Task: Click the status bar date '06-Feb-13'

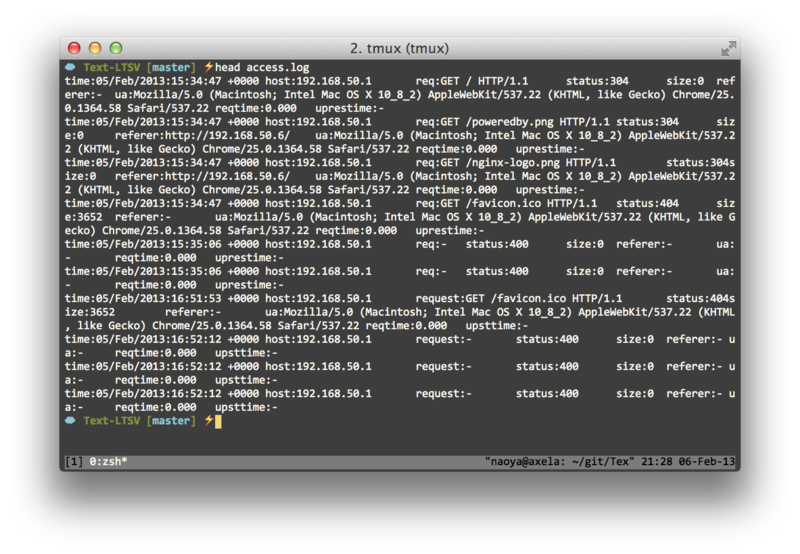Action: (x=707, y=462)
